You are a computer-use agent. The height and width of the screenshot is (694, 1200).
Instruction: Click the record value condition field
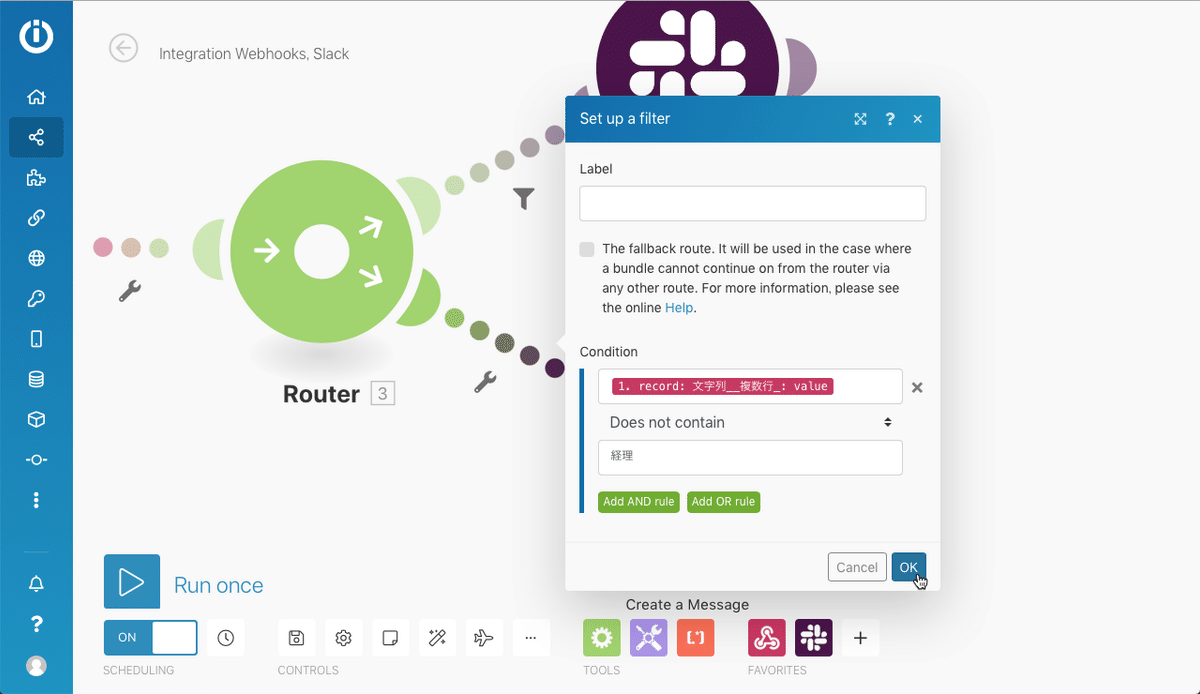click(751, 386)
